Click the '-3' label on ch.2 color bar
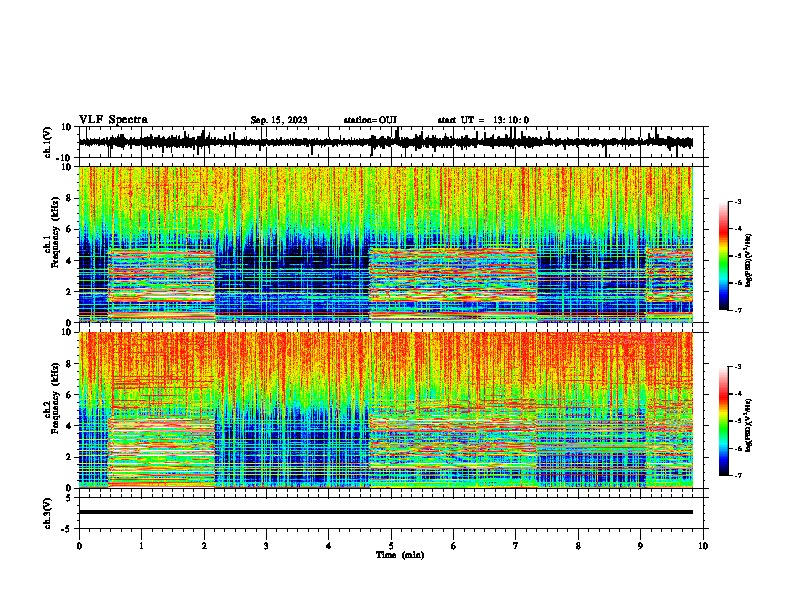The width and height of the screenshot is (792, 612). pos(737,367)
